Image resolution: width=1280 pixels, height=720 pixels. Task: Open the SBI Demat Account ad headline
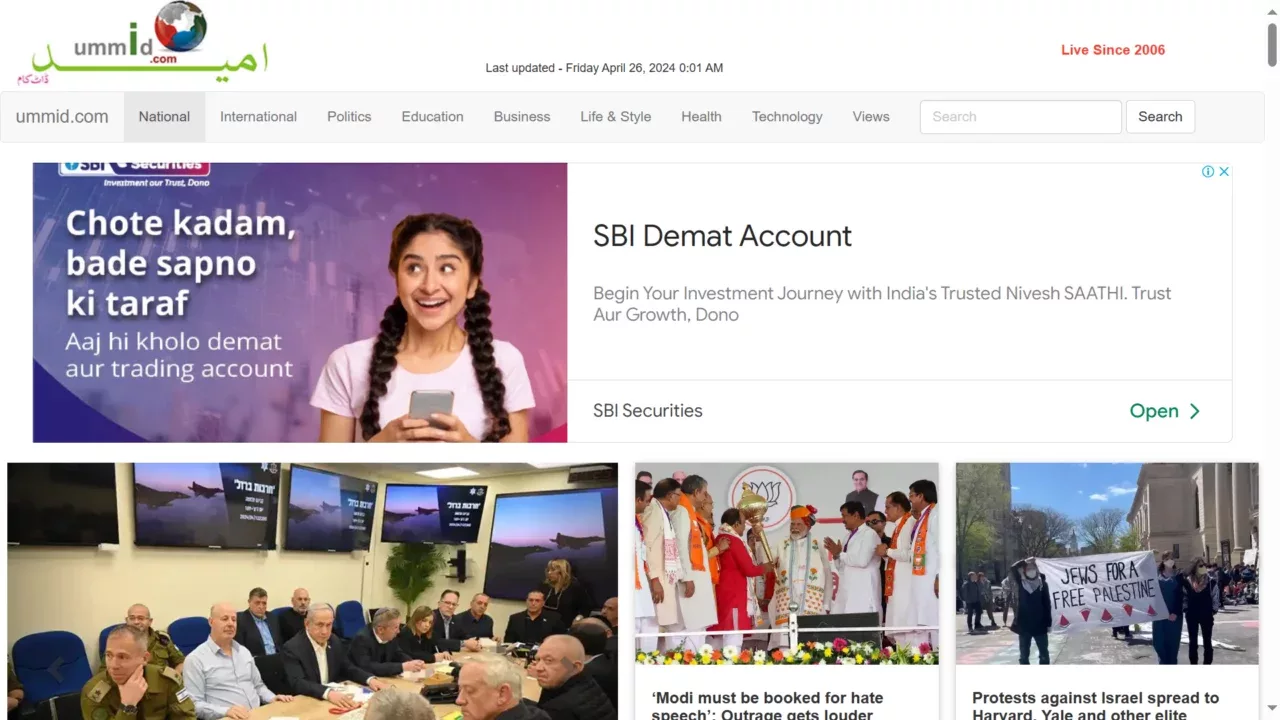tap(722, 236)
